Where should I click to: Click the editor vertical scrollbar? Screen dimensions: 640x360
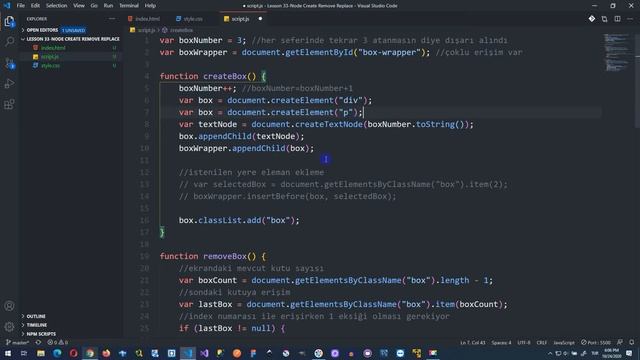[x=637, y=82]
